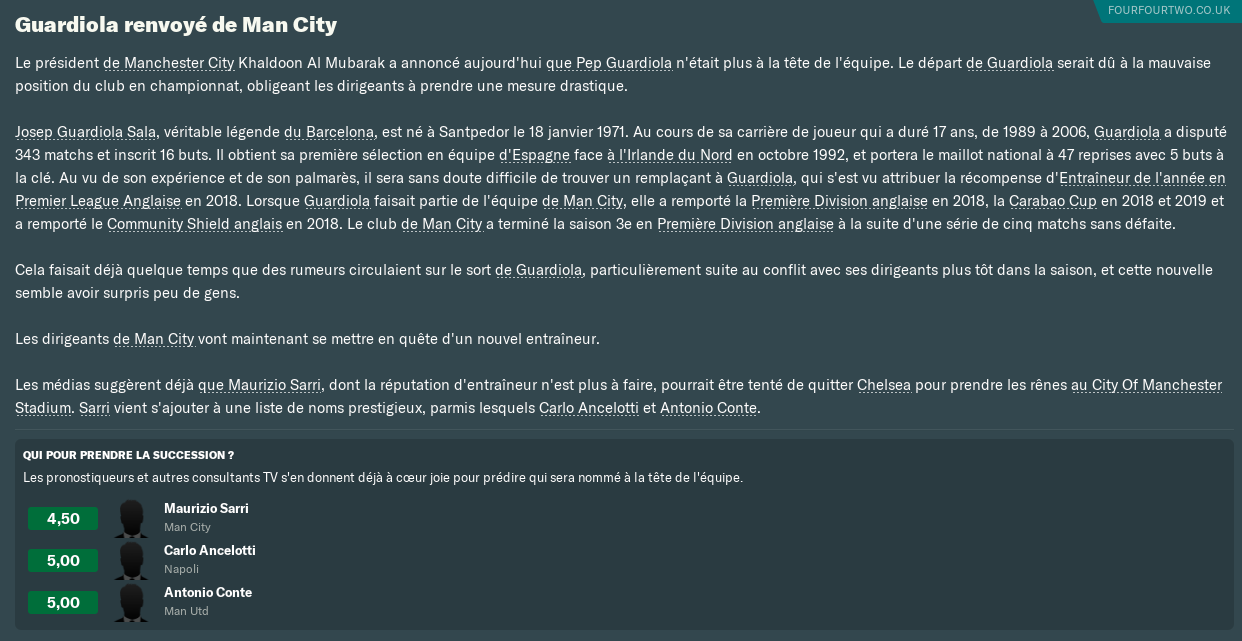Open the Khaldoon Al Mubarak-line 'de Manchester City' link
Image resolution: width=1242 pixels, height=641 pixels.
pos(168,63)
